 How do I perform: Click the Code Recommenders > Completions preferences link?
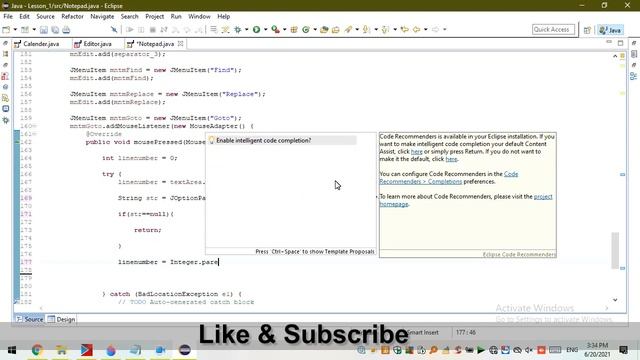(x=449, y=178)
